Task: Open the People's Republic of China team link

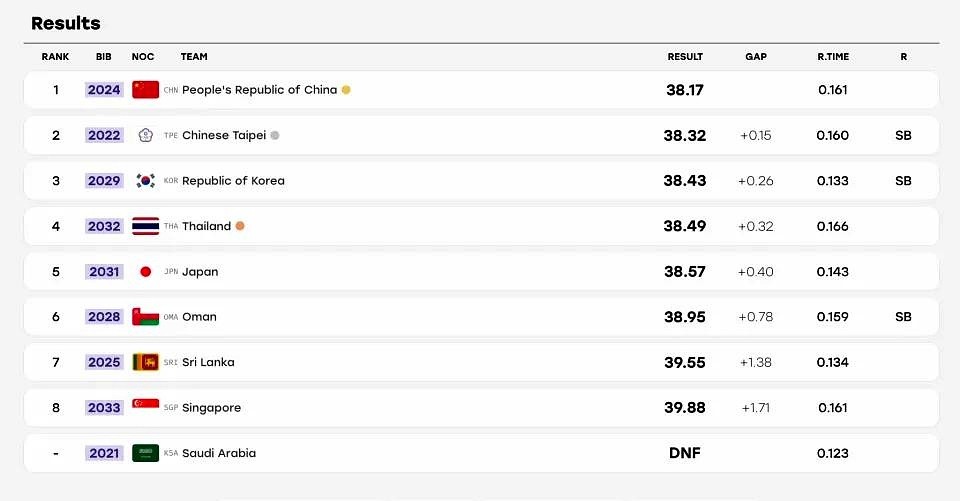Action: click(260, 89)
